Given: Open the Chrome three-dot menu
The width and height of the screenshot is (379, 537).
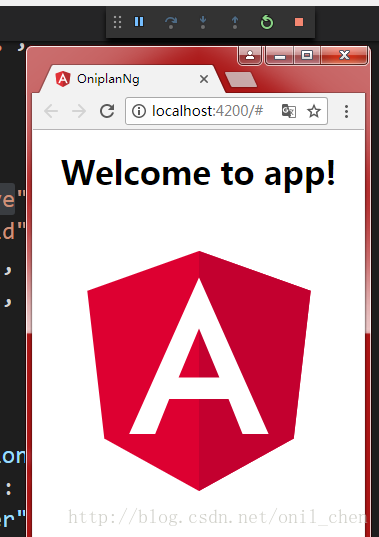Looking at the screenshot, I should coord(346,111).
